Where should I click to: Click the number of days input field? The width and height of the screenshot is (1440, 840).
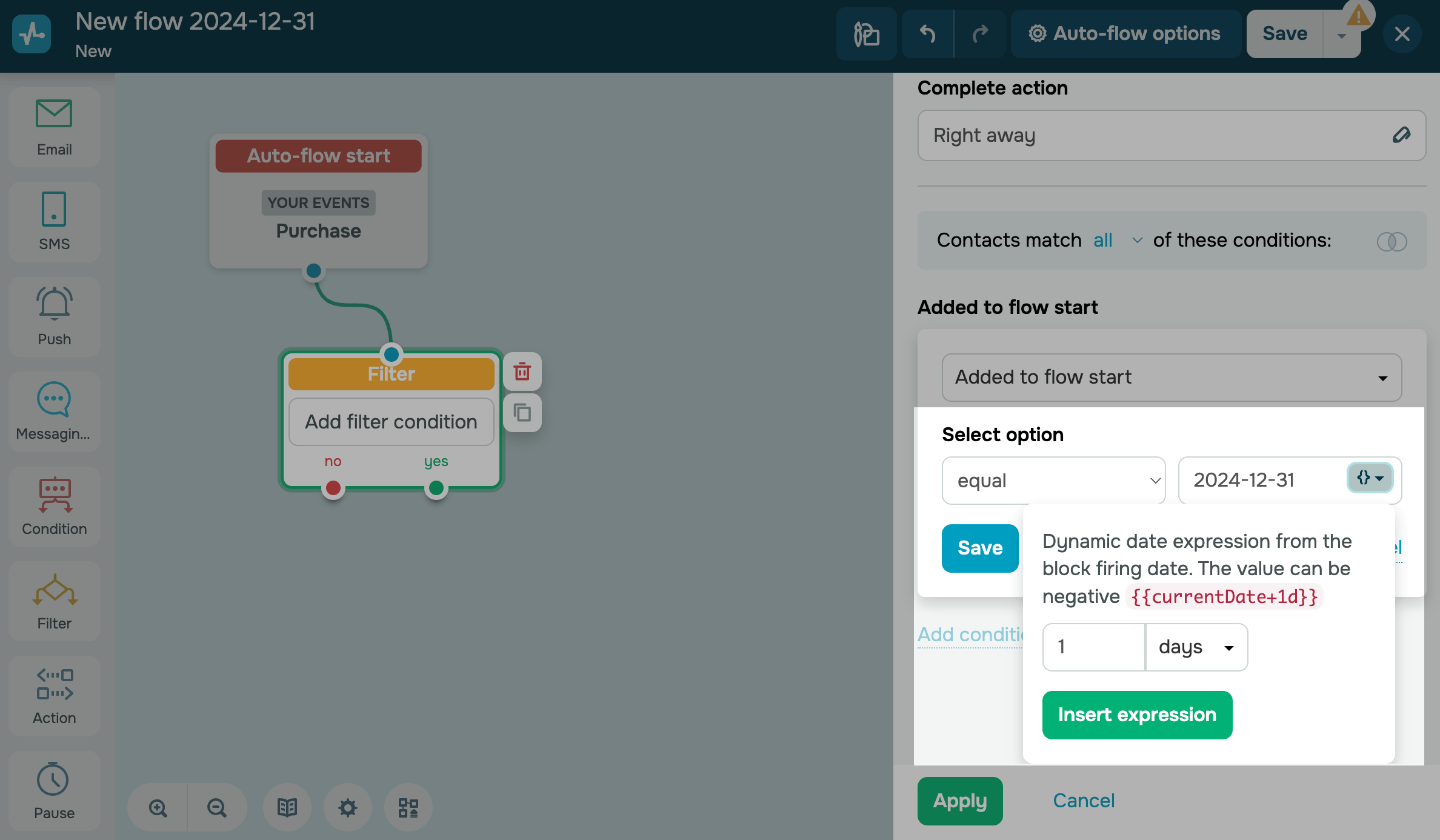point(1093,647)
